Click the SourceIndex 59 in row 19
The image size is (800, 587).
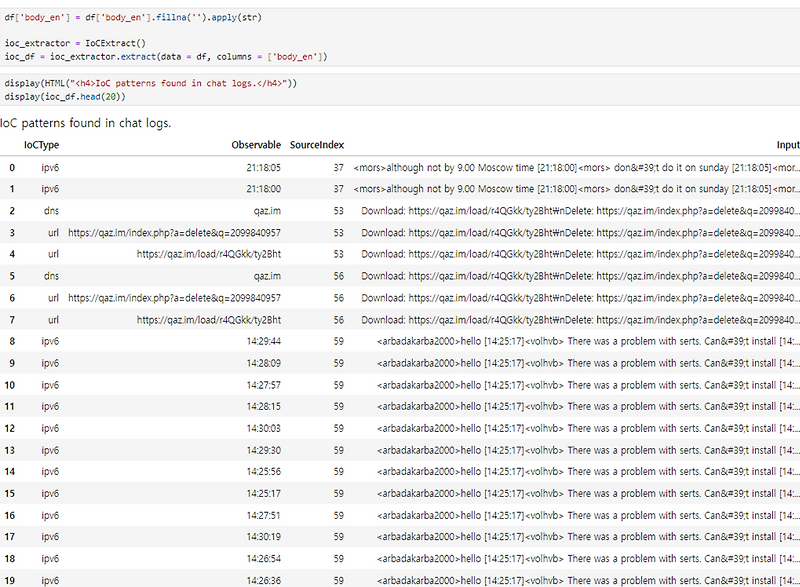[x=339, y=580]
